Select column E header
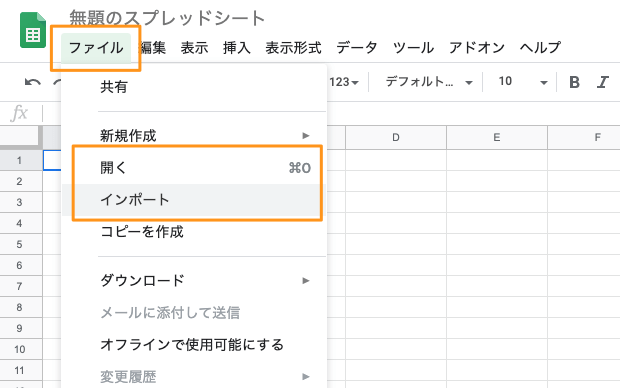Image resolution: width=620 pixels, height=388 pixels. click(x=497, y=138)
